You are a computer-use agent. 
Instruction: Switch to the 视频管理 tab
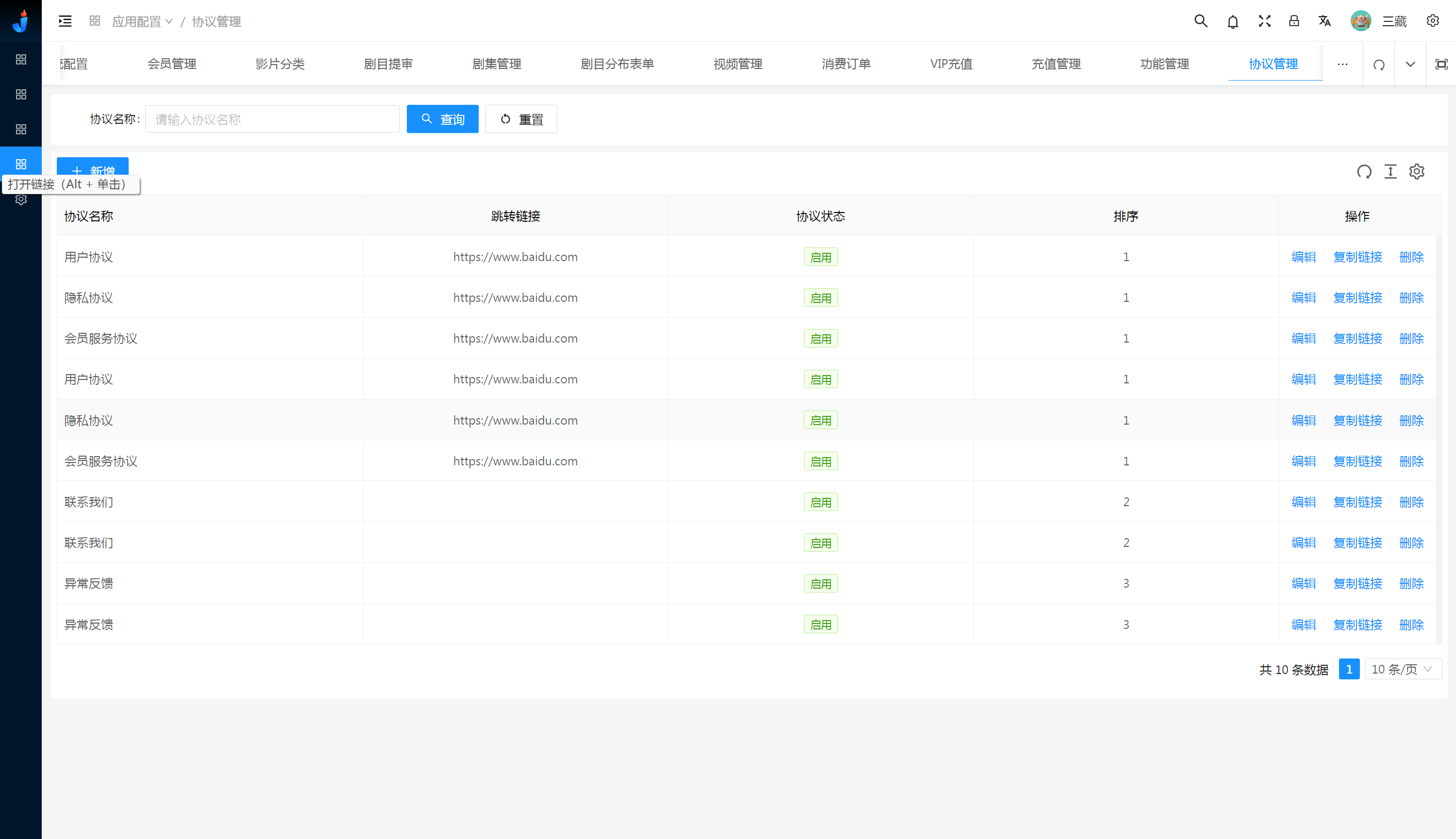[x=737, y=64]
